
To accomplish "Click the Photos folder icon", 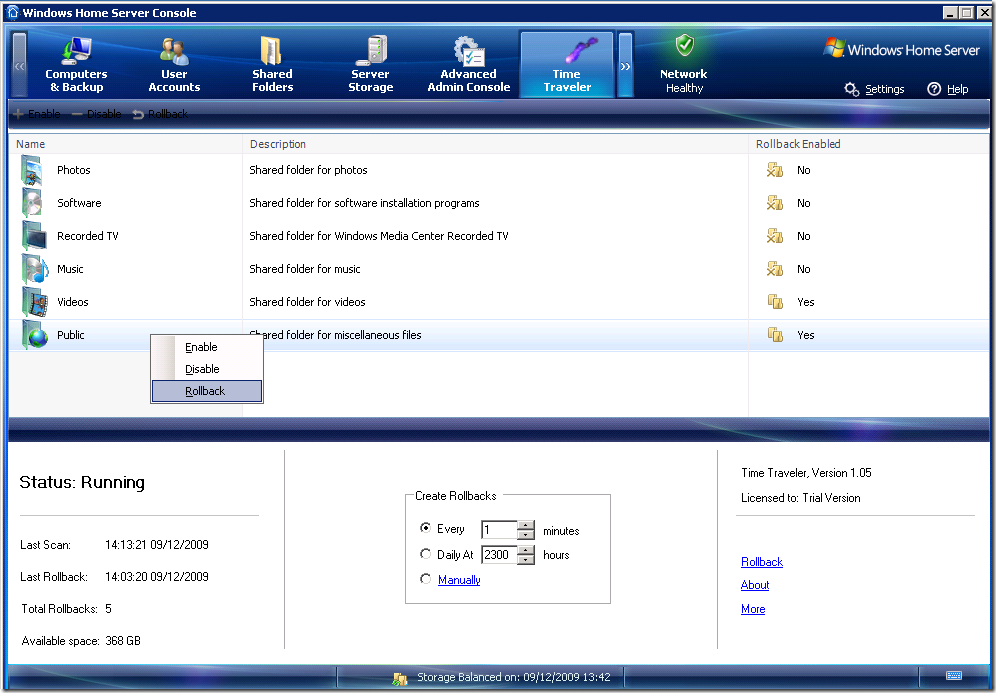I will click(32, 170).
